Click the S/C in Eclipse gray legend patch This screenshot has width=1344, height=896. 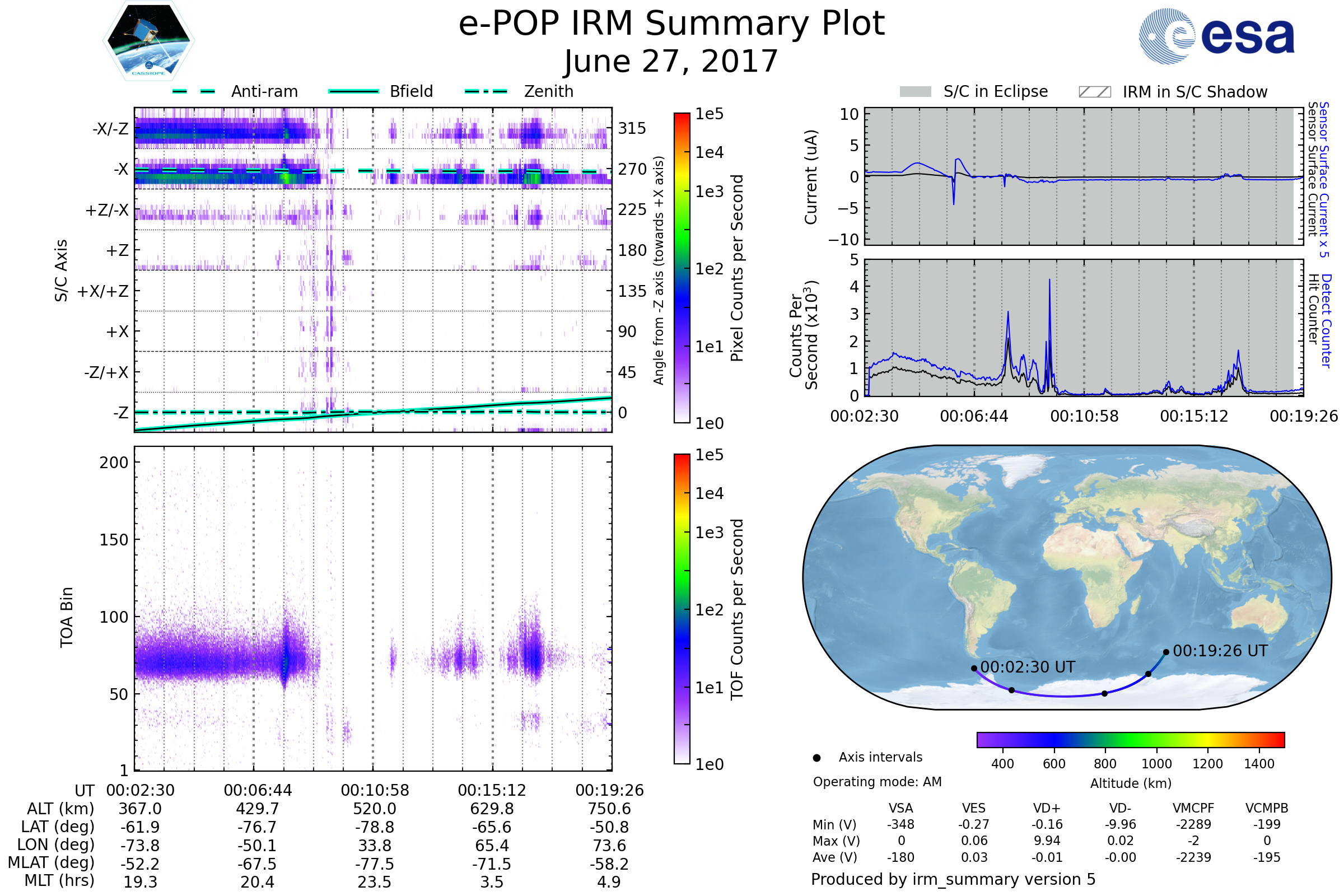(916, 92)
